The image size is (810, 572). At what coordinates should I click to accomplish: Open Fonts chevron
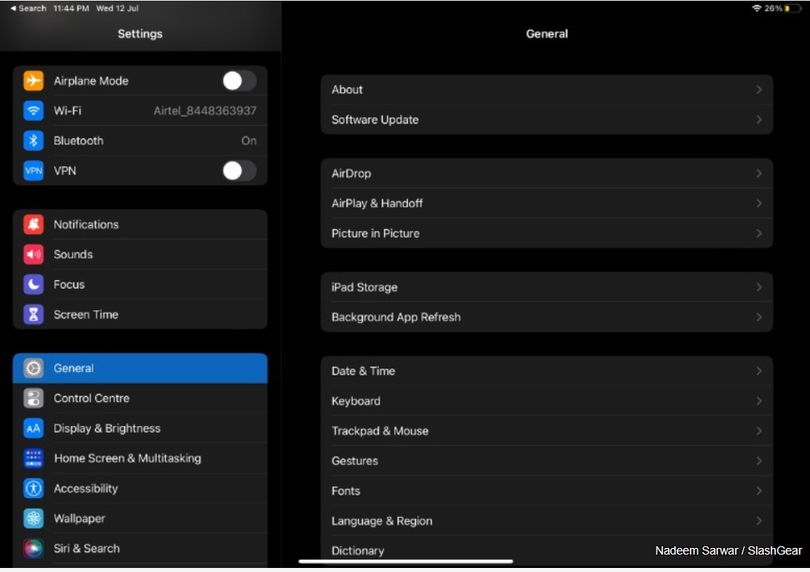click(x=759, y=491)
